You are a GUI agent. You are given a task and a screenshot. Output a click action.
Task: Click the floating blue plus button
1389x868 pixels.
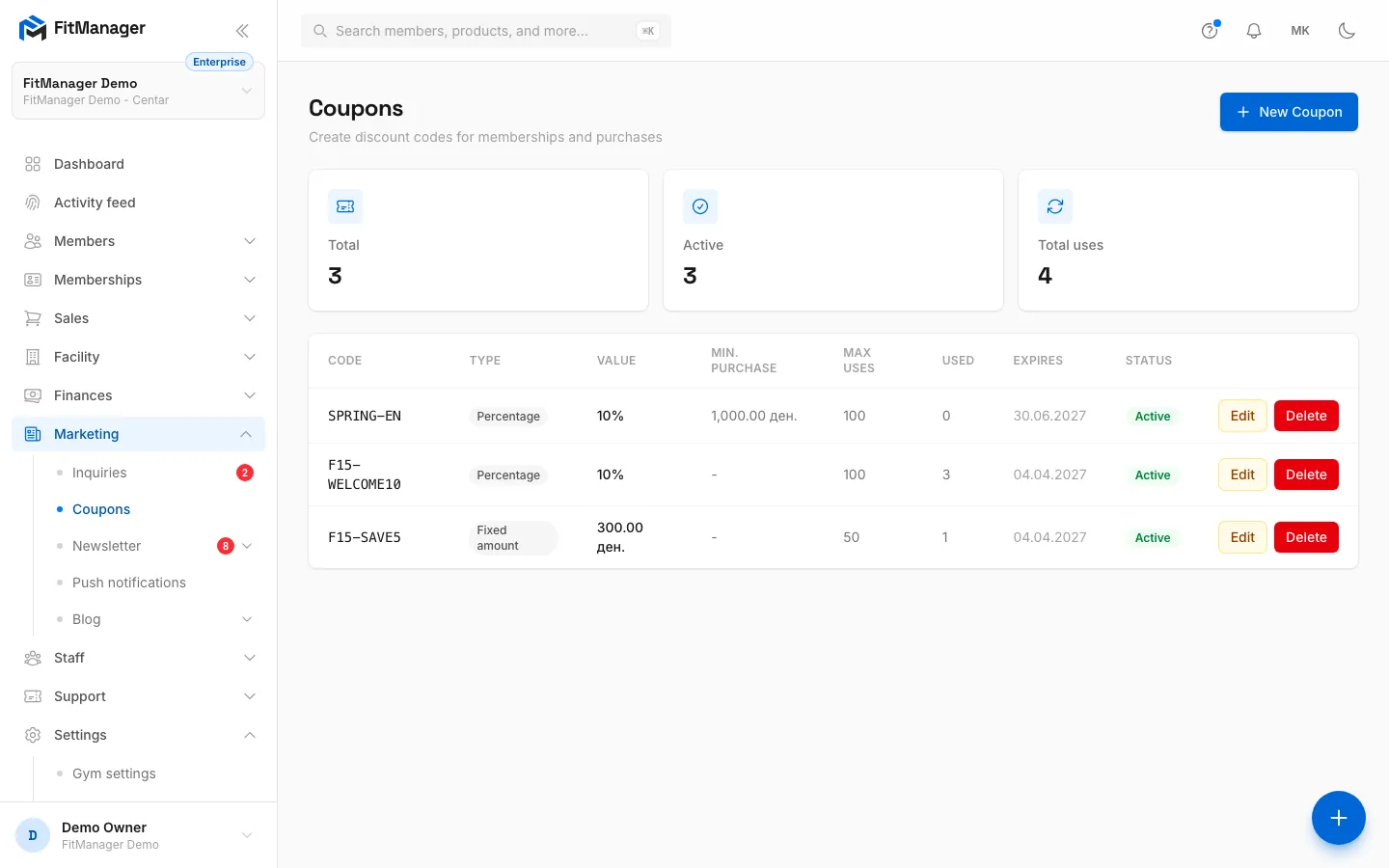tap(1339, 818)
